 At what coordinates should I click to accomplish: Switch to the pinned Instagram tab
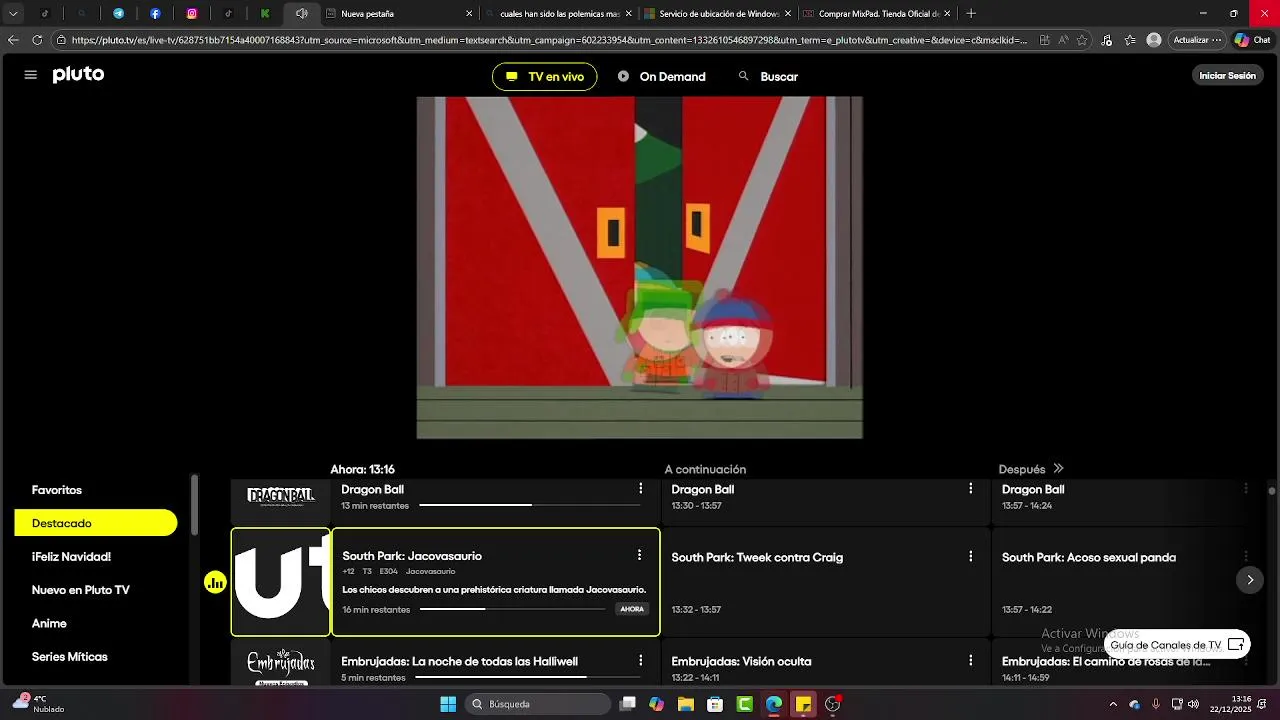point(192,14)
